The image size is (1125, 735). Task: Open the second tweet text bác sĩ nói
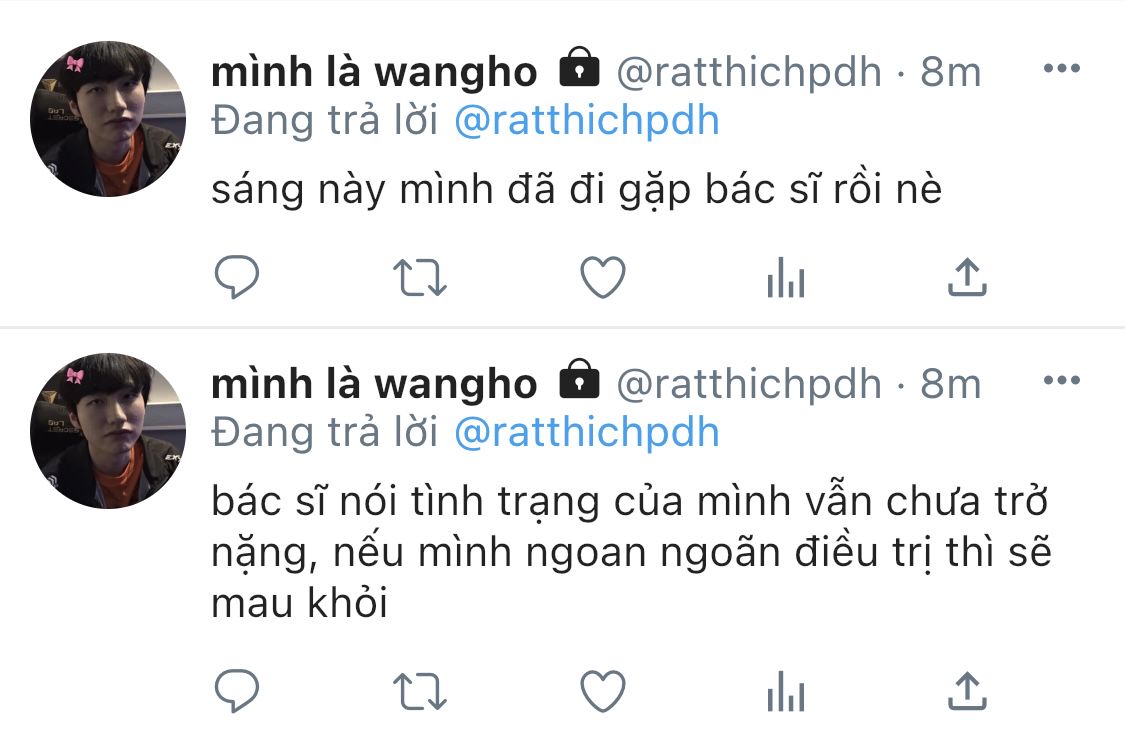(x=631, y=551)
